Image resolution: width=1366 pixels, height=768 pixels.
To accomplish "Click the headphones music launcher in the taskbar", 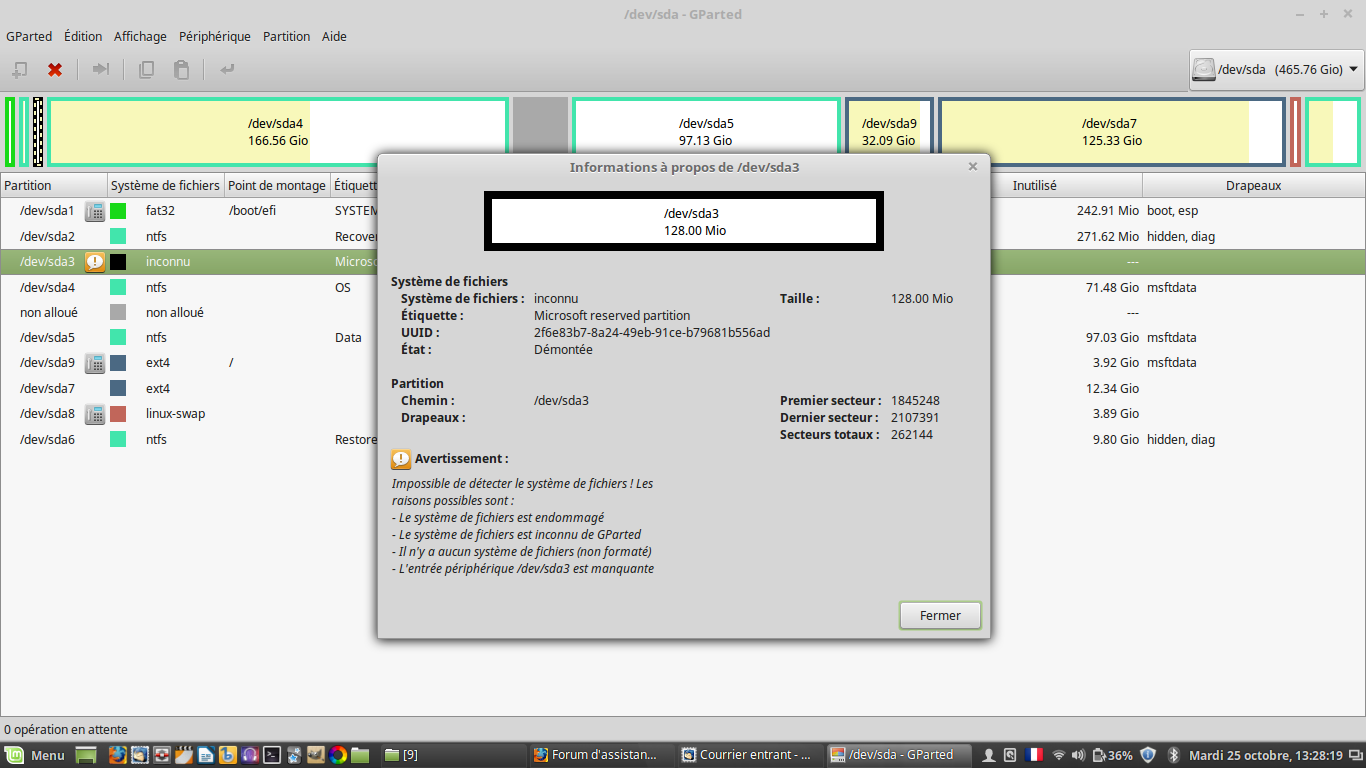I will point(249,755).
